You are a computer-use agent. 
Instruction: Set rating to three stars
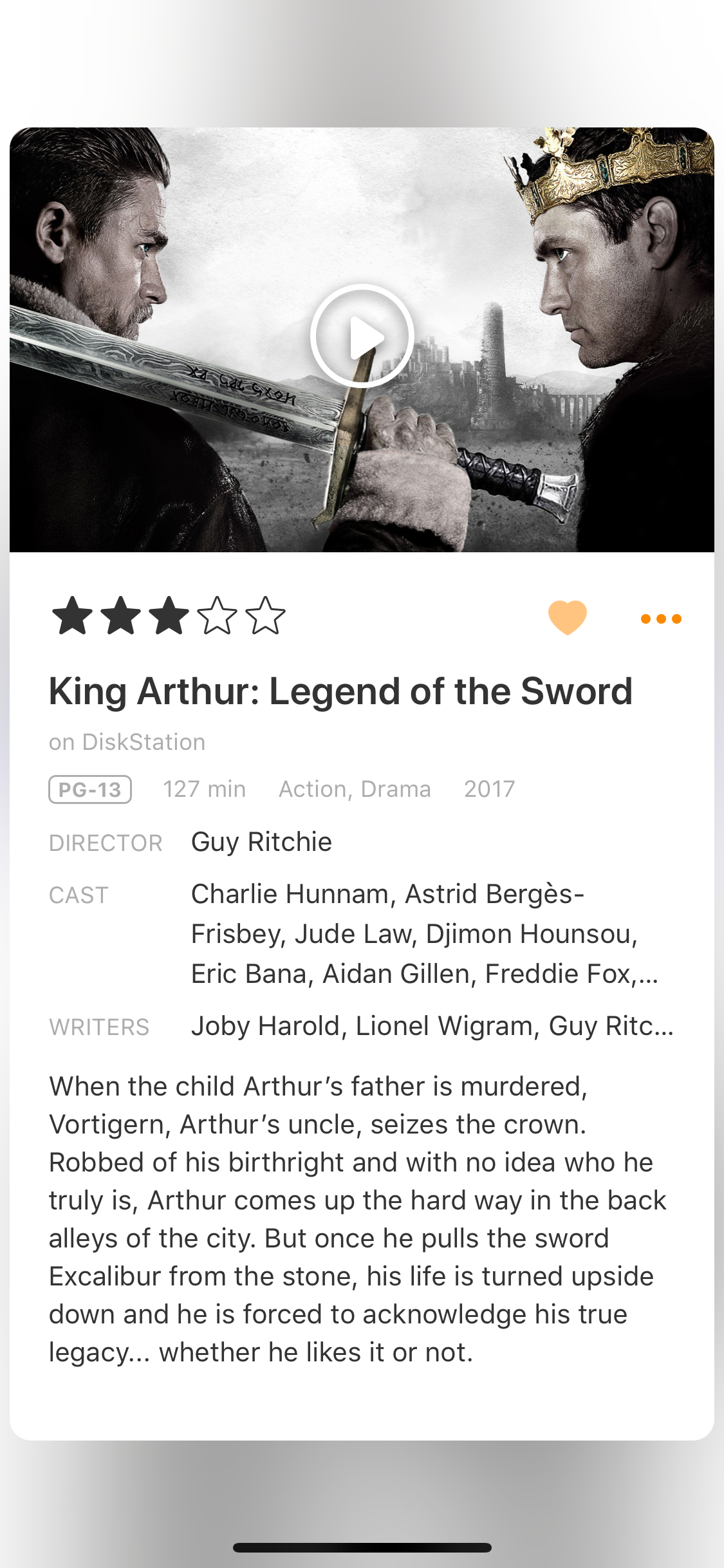point(169,616)
